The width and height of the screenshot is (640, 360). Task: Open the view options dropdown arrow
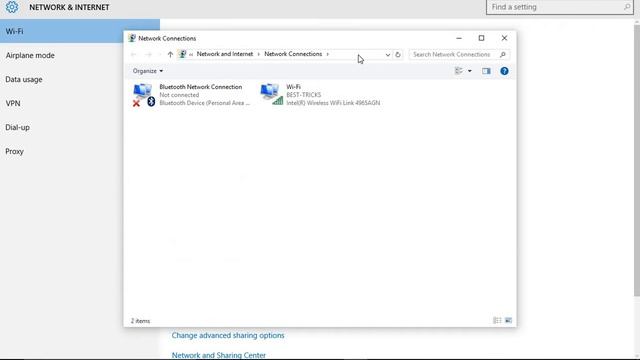[470, 71]
